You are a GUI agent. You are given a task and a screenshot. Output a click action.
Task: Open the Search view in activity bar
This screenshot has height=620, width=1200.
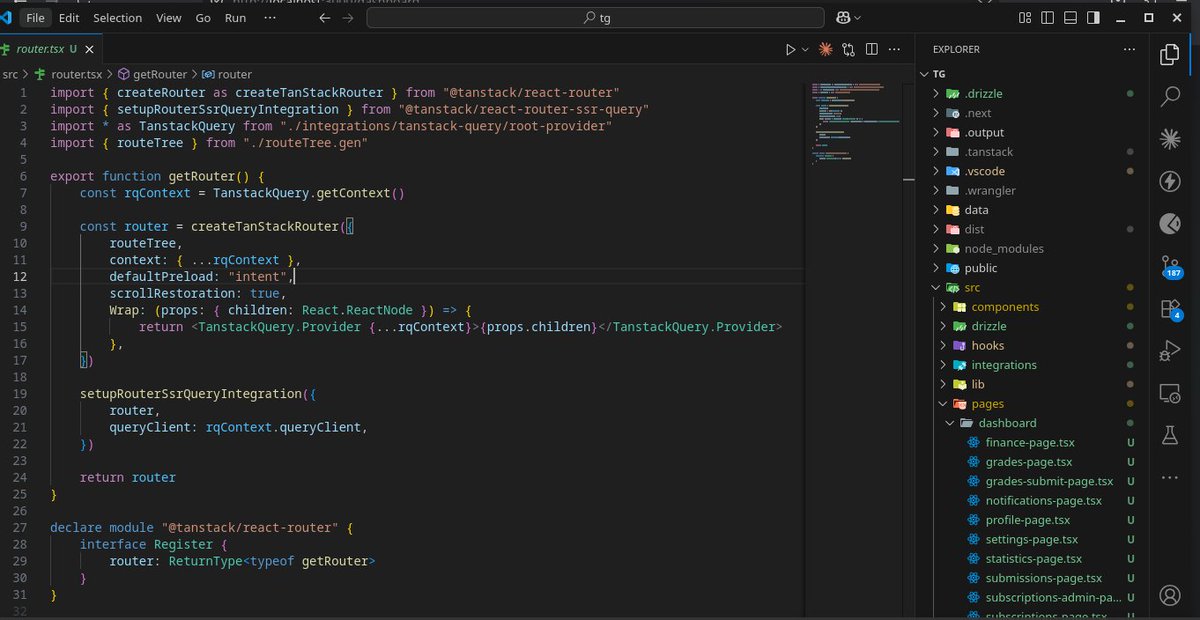pyautogui.click(x=1170, y=96)
